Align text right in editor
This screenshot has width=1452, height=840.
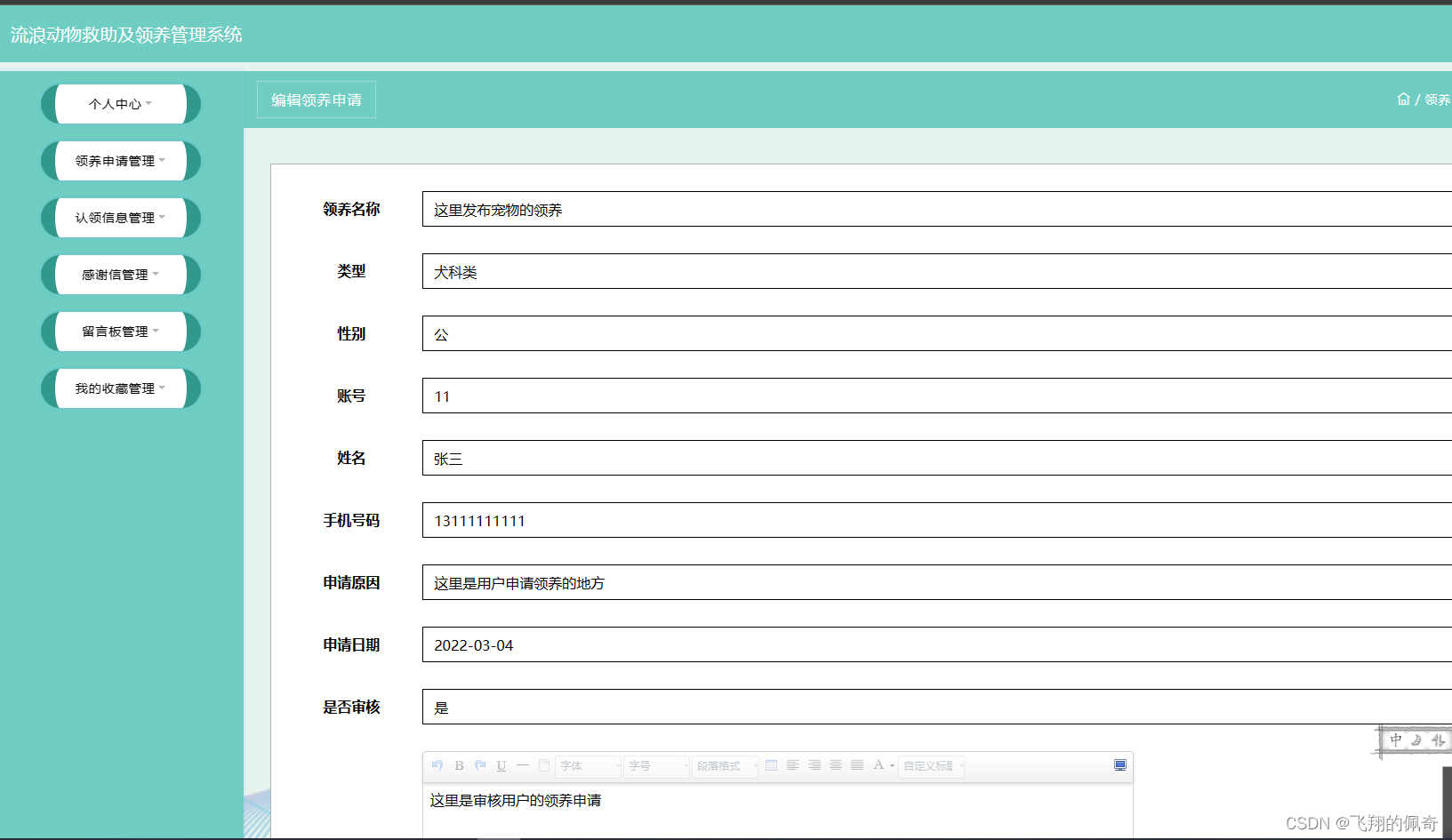814,765
